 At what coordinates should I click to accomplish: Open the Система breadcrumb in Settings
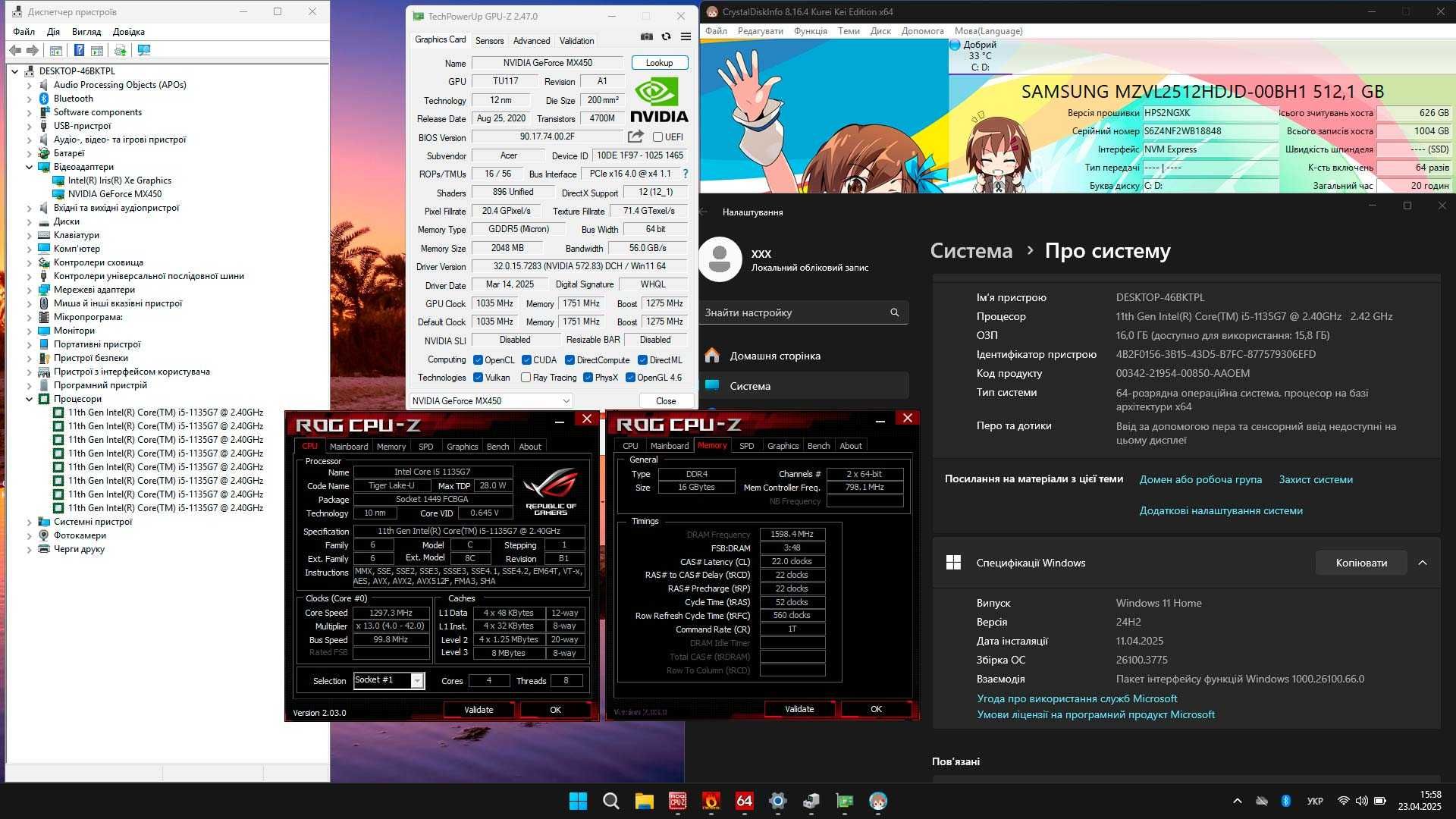pos(971,250)
